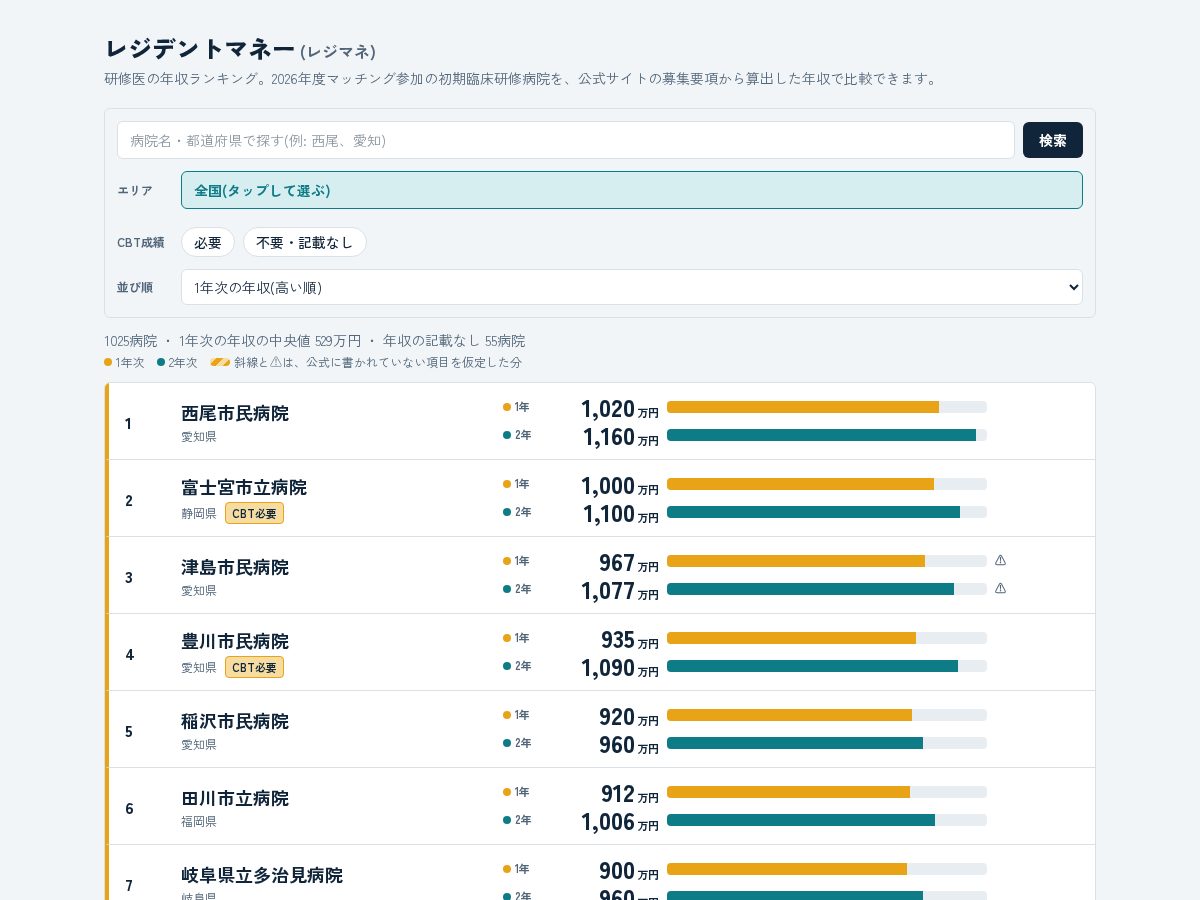
Task: Open 津島市民病院 hospital entry
Action: (x=600, y=575)
